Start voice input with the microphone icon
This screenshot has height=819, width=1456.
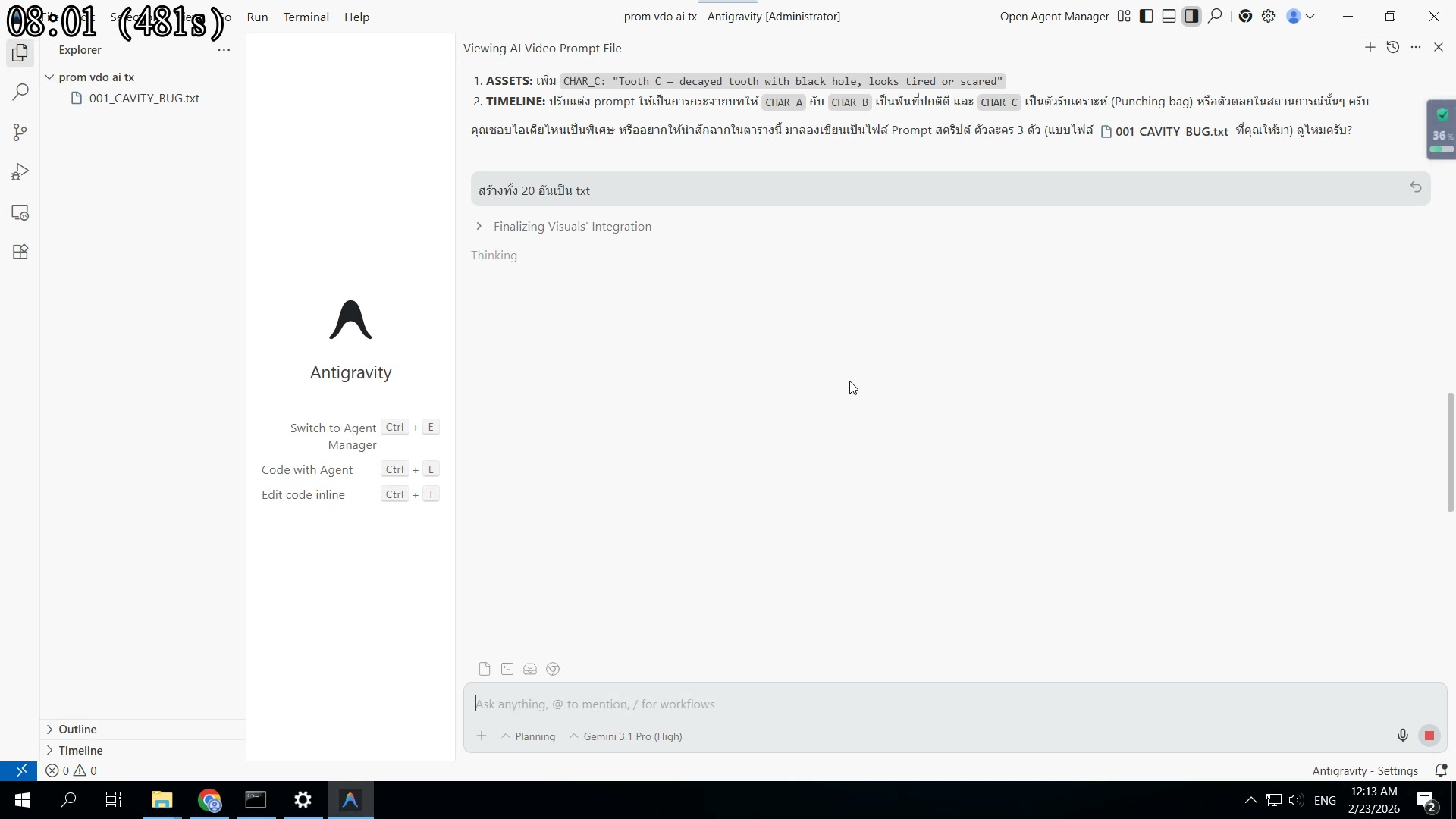click(1402, 735)
